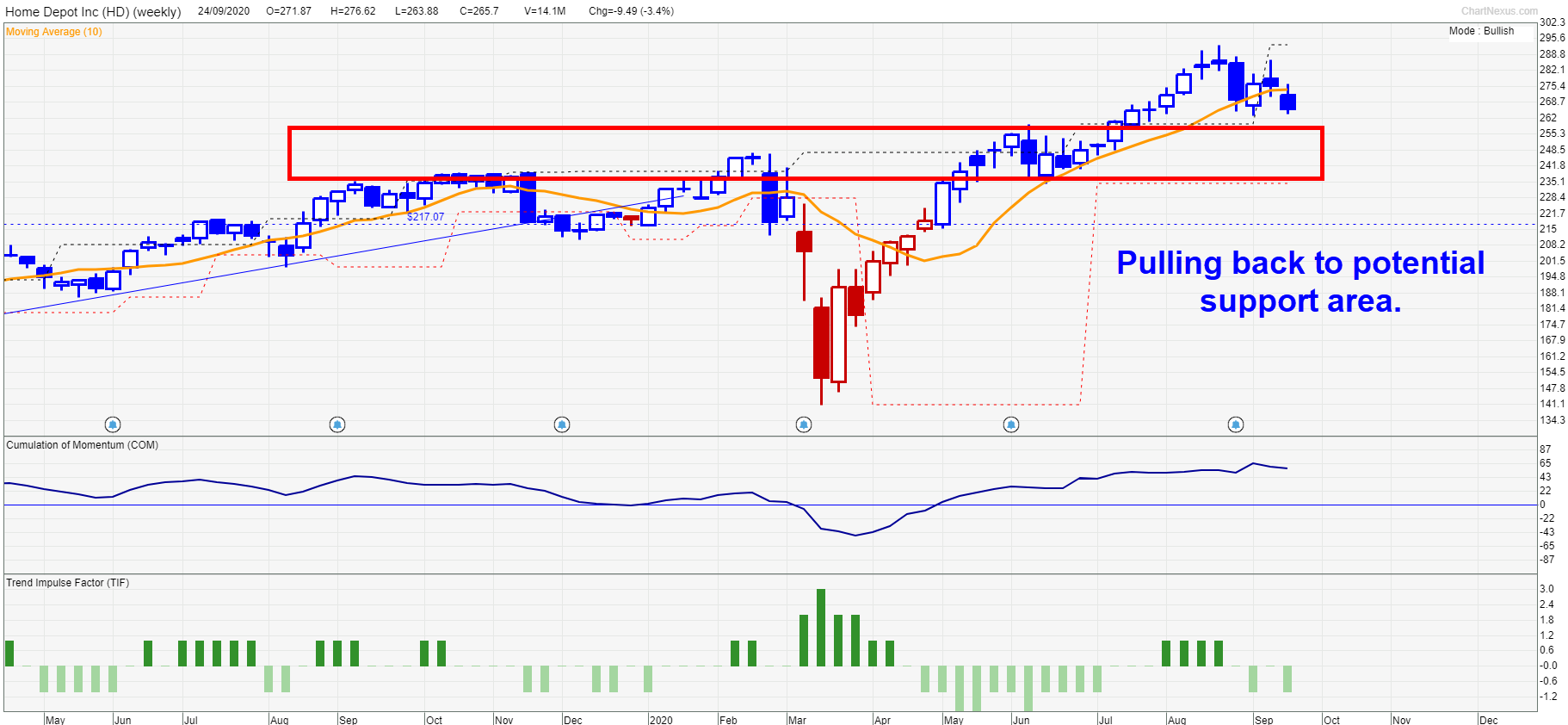Click the Mode : Bullish label

tap(1481, 31)
